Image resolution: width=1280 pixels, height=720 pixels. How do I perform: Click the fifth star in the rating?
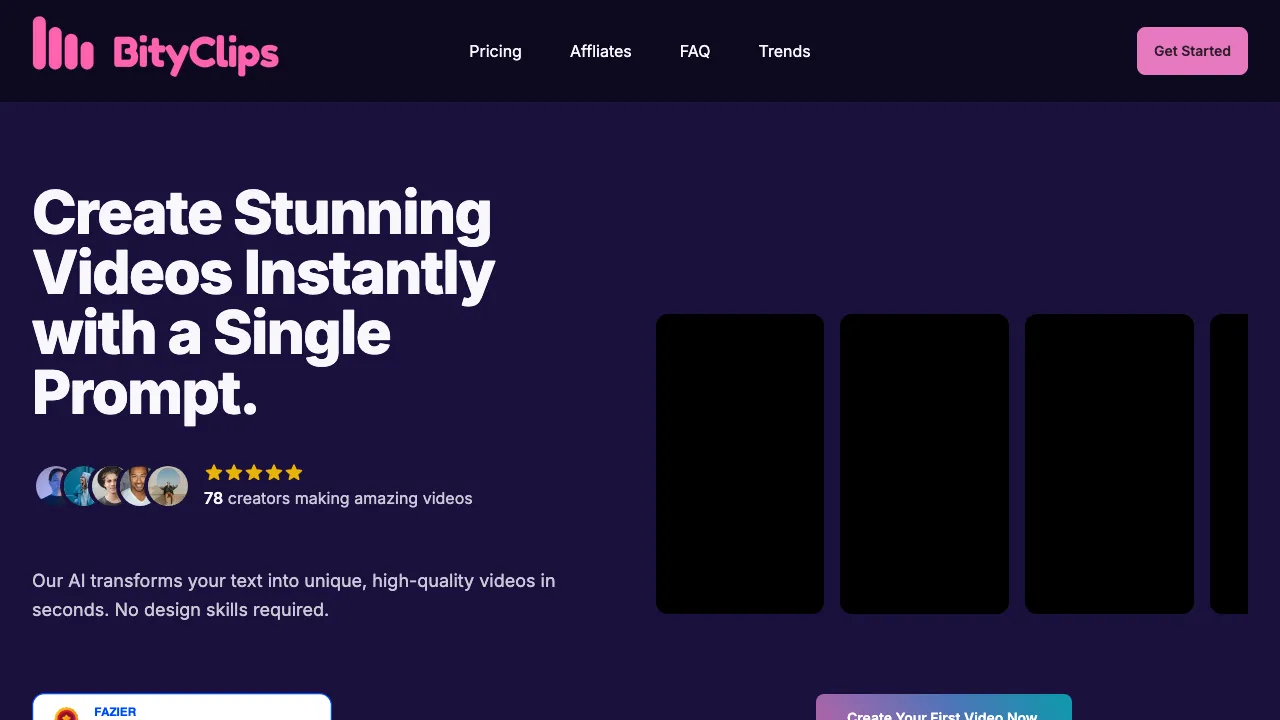[x=294, y=472]
